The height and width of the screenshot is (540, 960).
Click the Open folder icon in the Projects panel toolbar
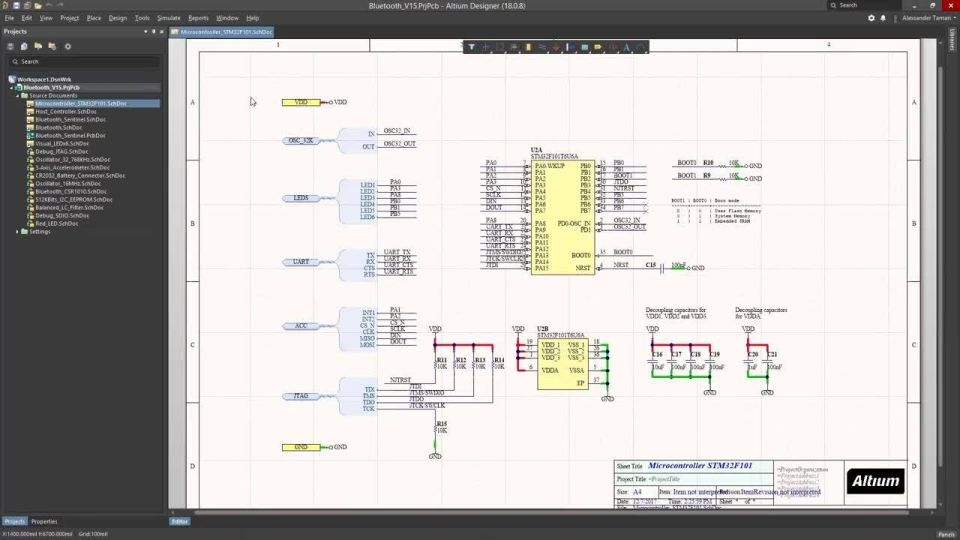click(x=38, y=46)
